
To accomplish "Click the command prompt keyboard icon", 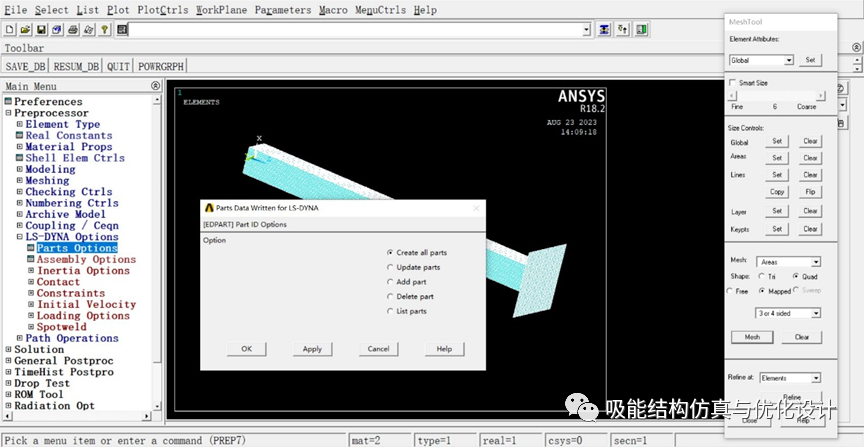I will (x=122, y=30).
